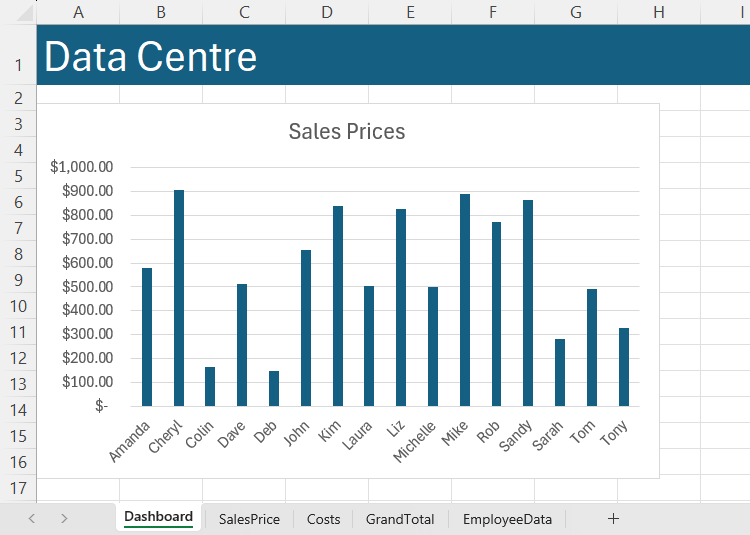Open the Costs sheet tab

323,519
